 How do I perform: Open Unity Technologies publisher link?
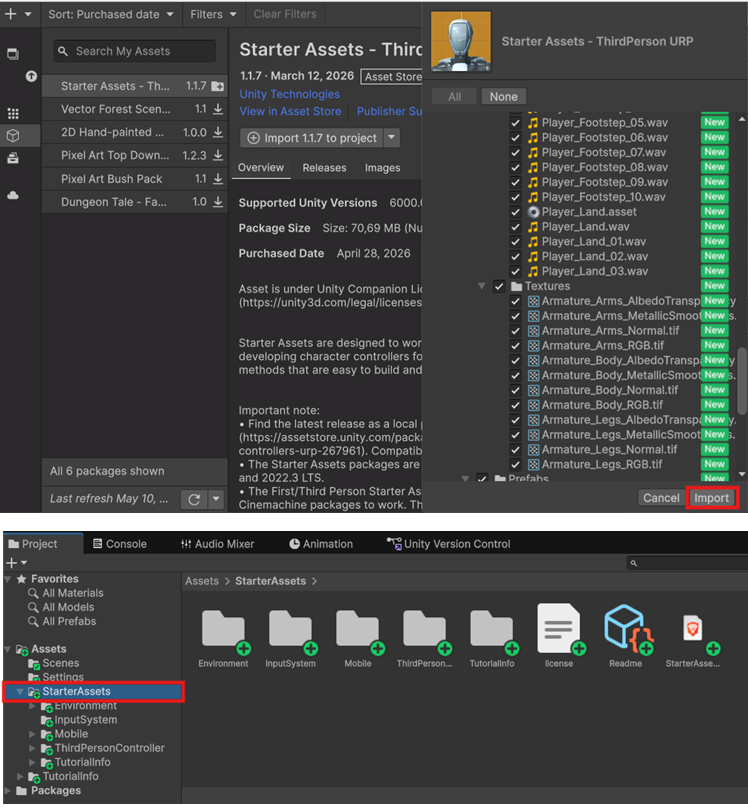[x=289, y=94]
